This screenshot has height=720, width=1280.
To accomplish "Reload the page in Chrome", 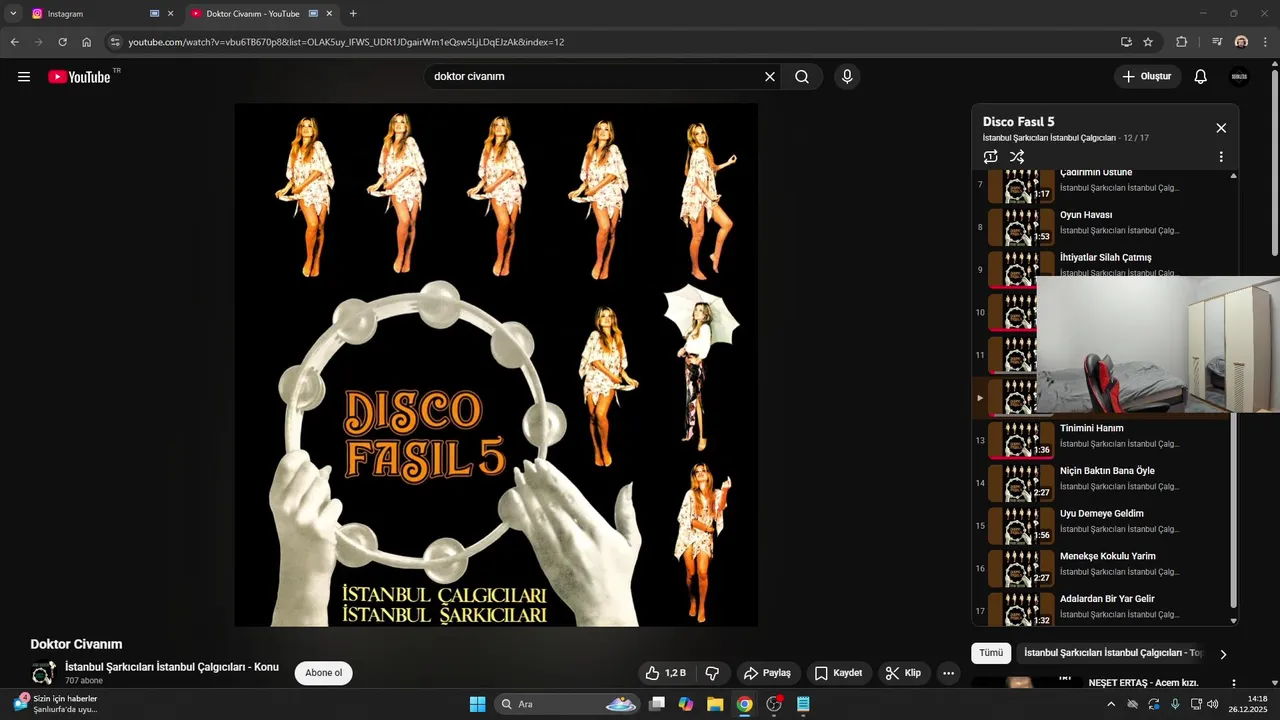I will [x=62, y=42].
